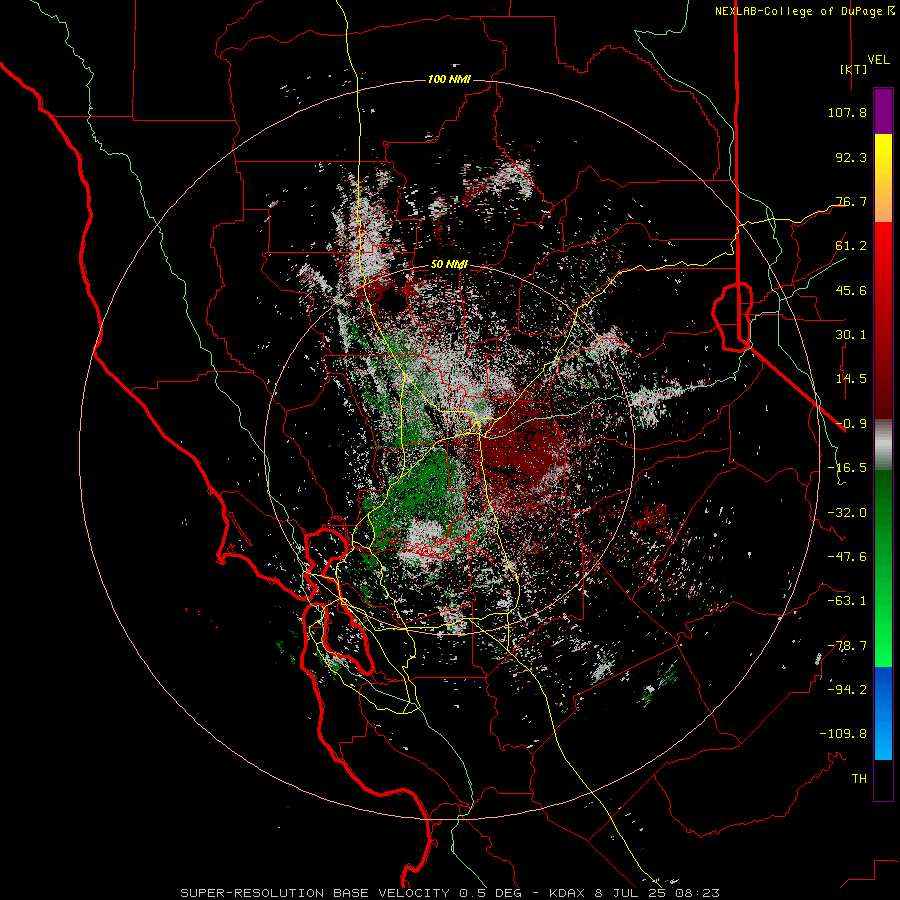Select the -16.5 legend value

pyautogui.click(x=847, y=468)
